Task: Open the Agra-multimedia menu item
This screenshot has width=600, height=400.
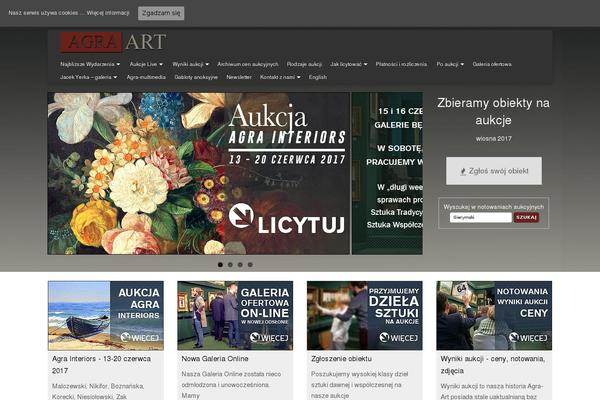Action: coord(146,77)
